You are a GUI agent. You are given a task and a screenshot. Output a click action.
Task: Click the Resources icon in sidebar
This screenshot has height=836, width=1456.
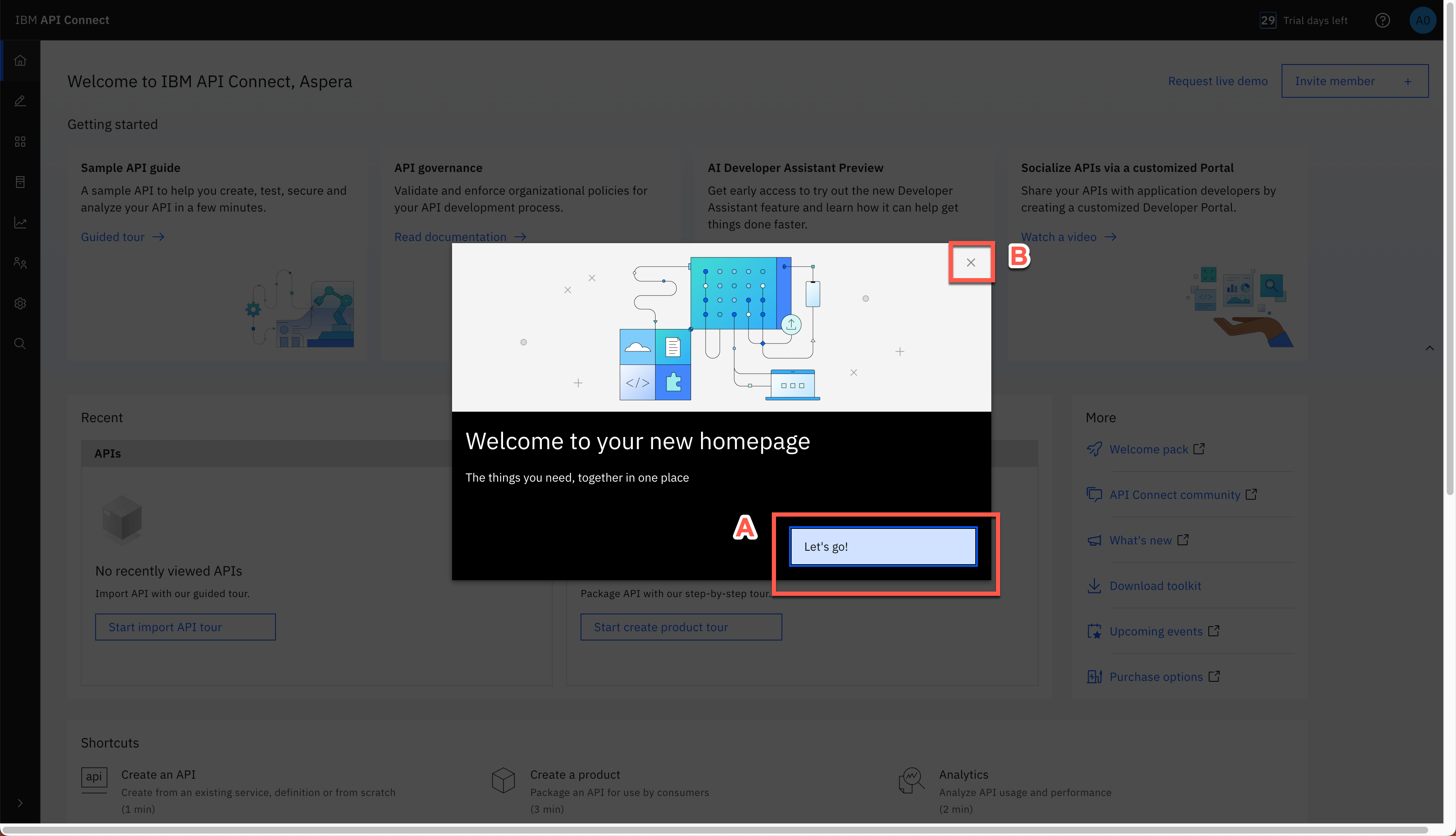coord(20,182)
